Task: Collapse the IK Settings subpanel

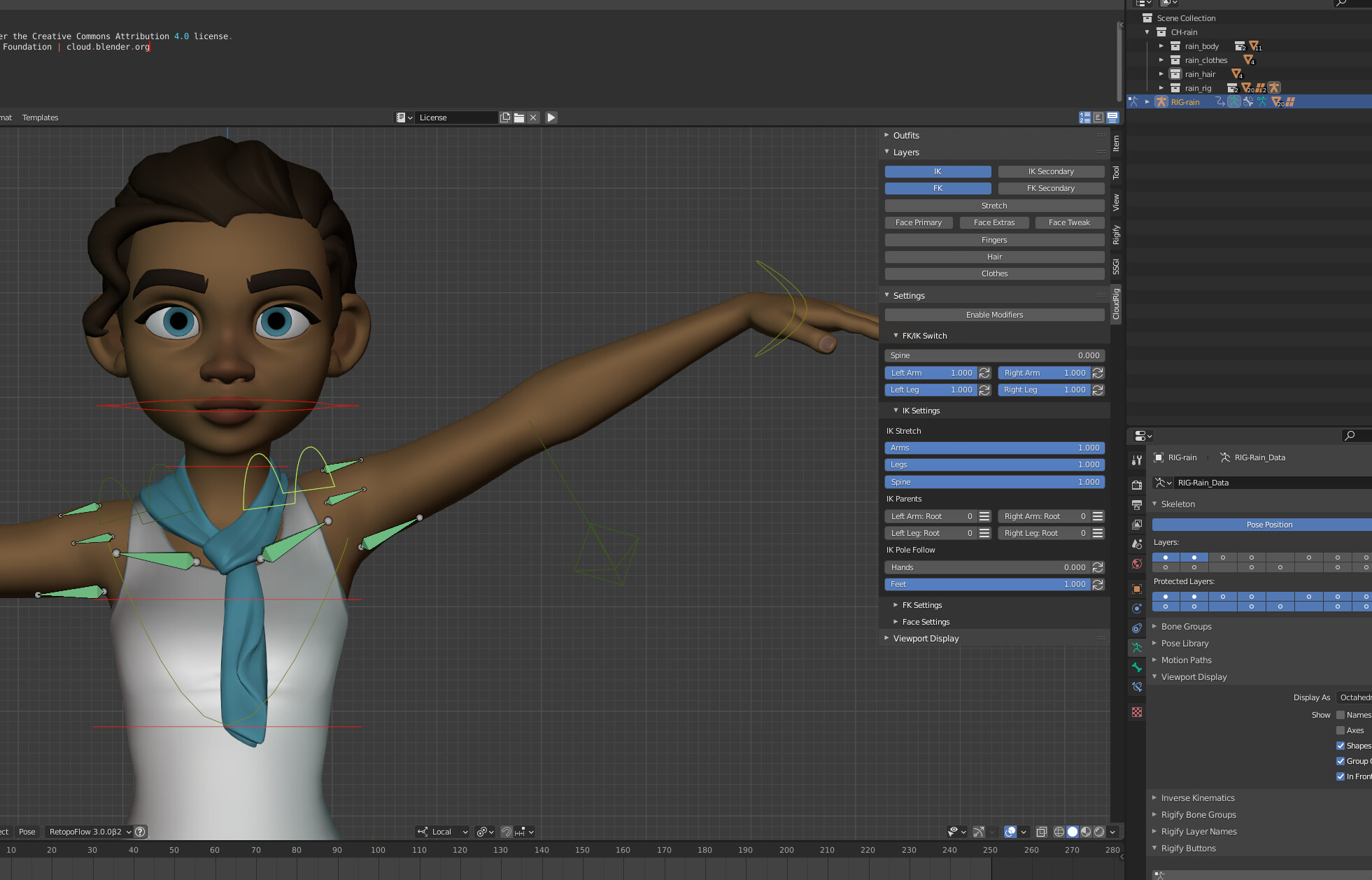Action: [x=921, y=411]
